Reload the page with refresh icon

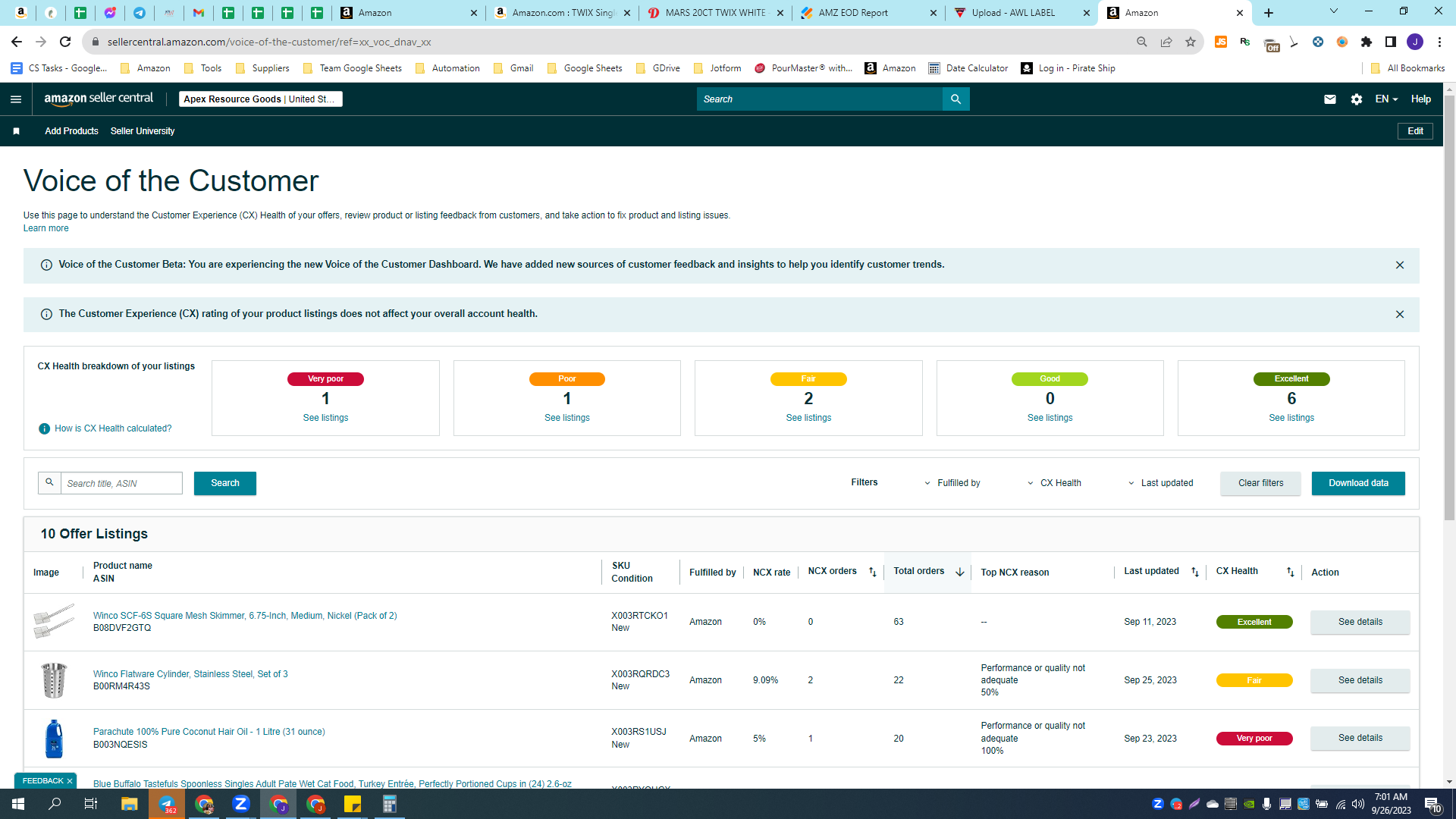[65, 42]
